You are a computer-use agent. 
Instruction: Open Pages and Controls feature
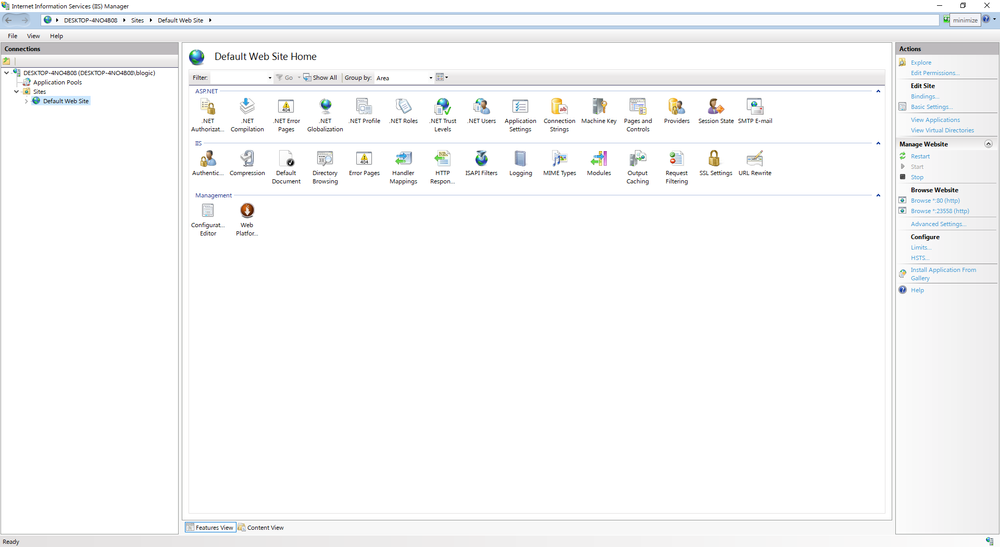[638, 115]
